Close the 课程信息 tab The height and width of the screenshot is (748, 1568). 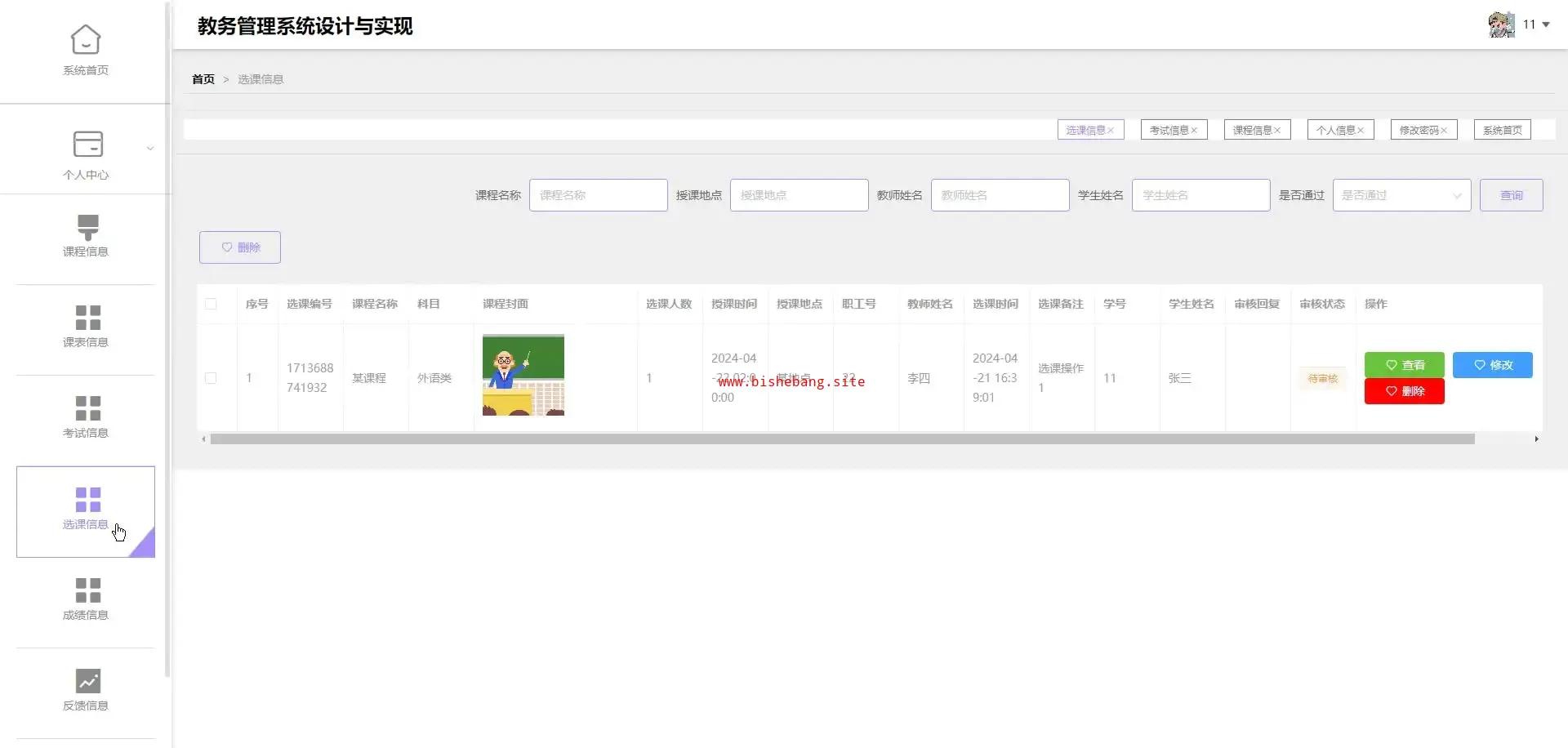1277,131
